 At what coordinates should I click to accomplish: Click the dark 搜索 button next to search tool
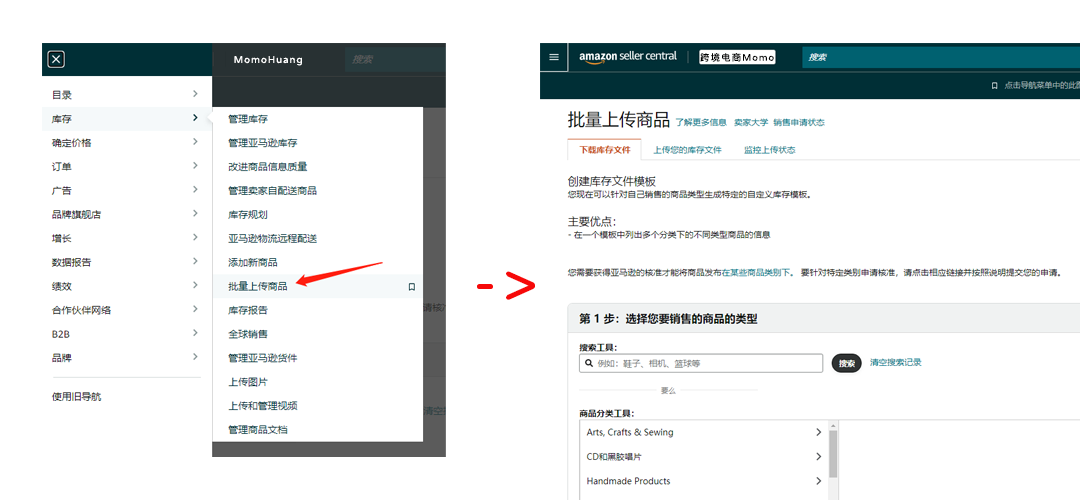[847, 363]
